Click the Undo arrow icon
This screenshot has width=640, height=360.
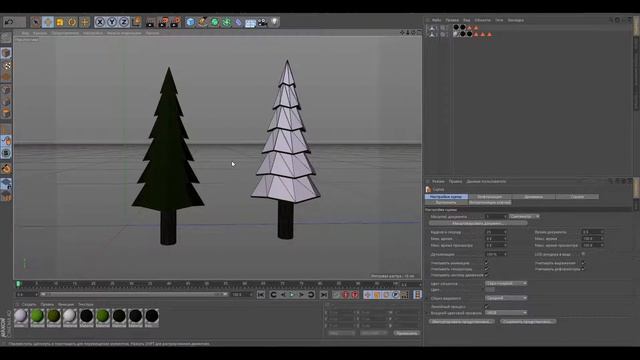click(9, 22)
